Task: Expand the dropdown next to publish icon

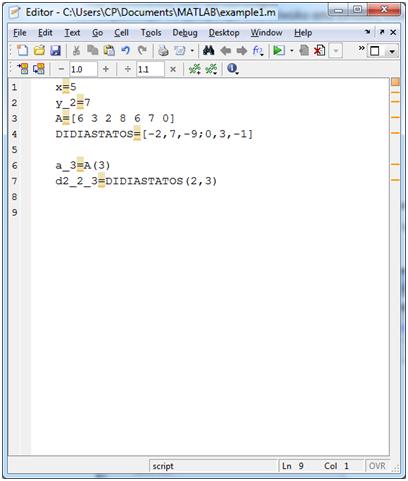Action: click(x=192, y=51)
